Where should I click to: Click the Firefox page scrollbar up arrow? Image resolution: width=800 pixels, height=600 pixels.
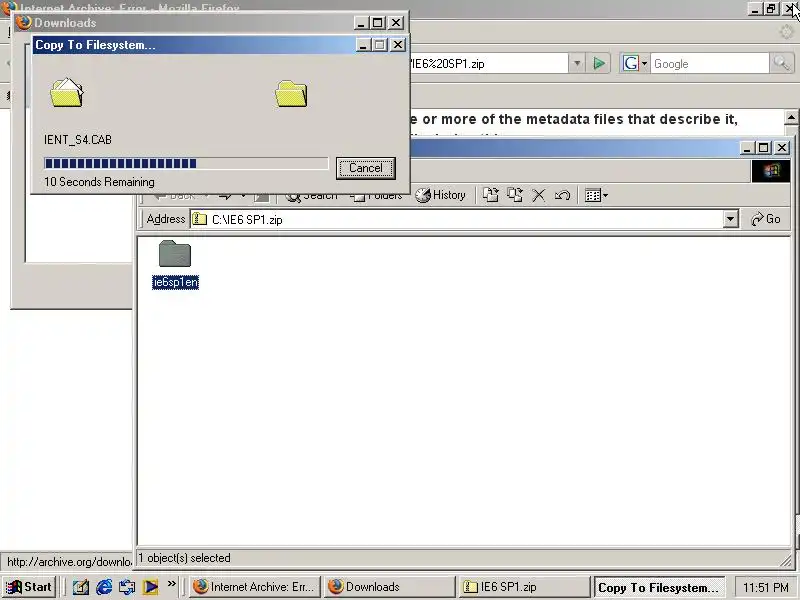point(791,118)
